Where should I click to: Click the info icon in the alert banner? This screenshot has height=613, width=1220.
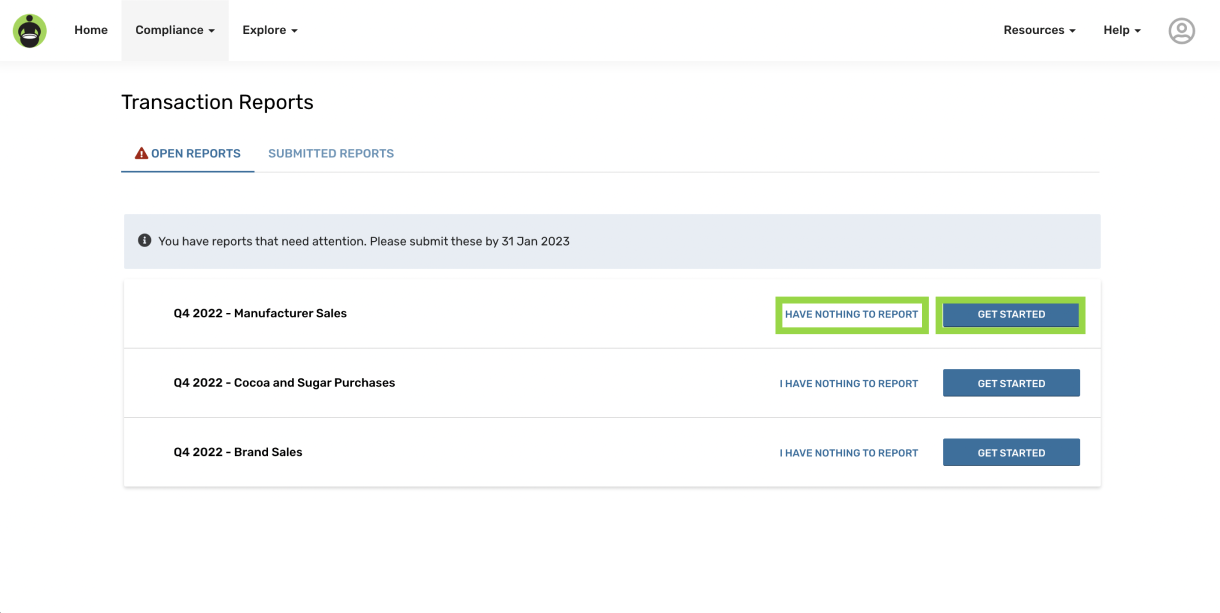click(144, 241)
